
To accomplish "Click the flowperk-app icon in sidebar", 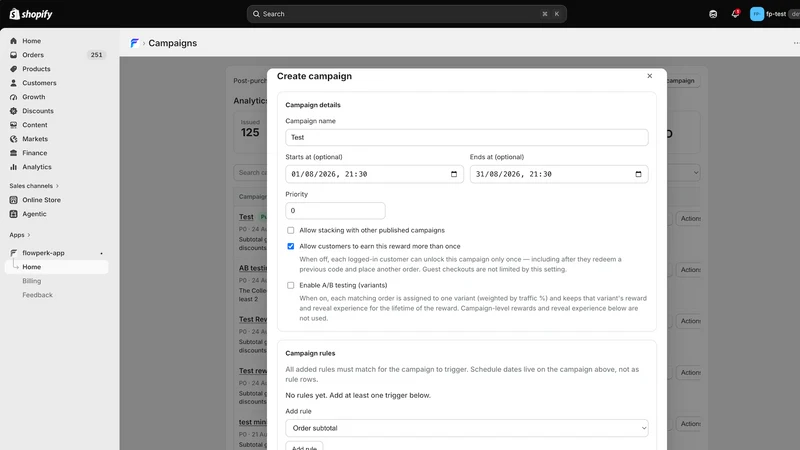I will coord(13,253).
